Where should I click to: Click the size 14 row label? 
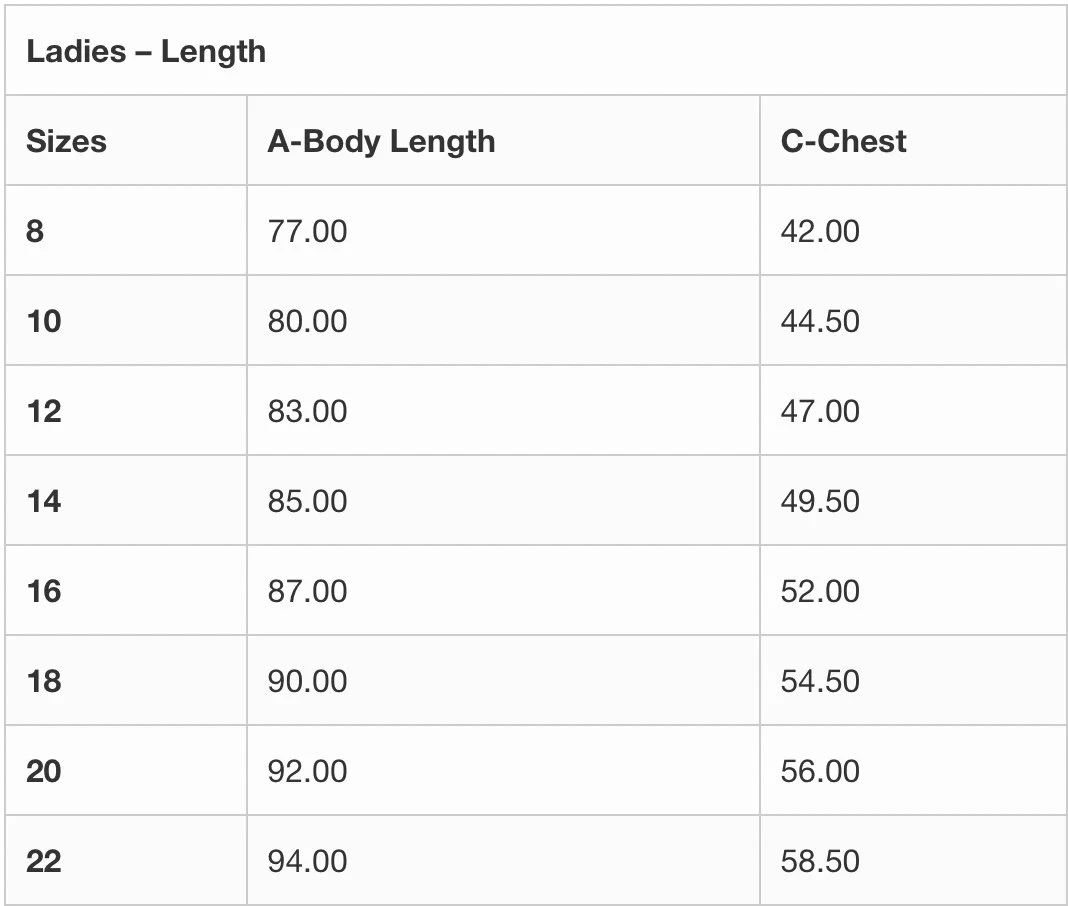[43, 501]
